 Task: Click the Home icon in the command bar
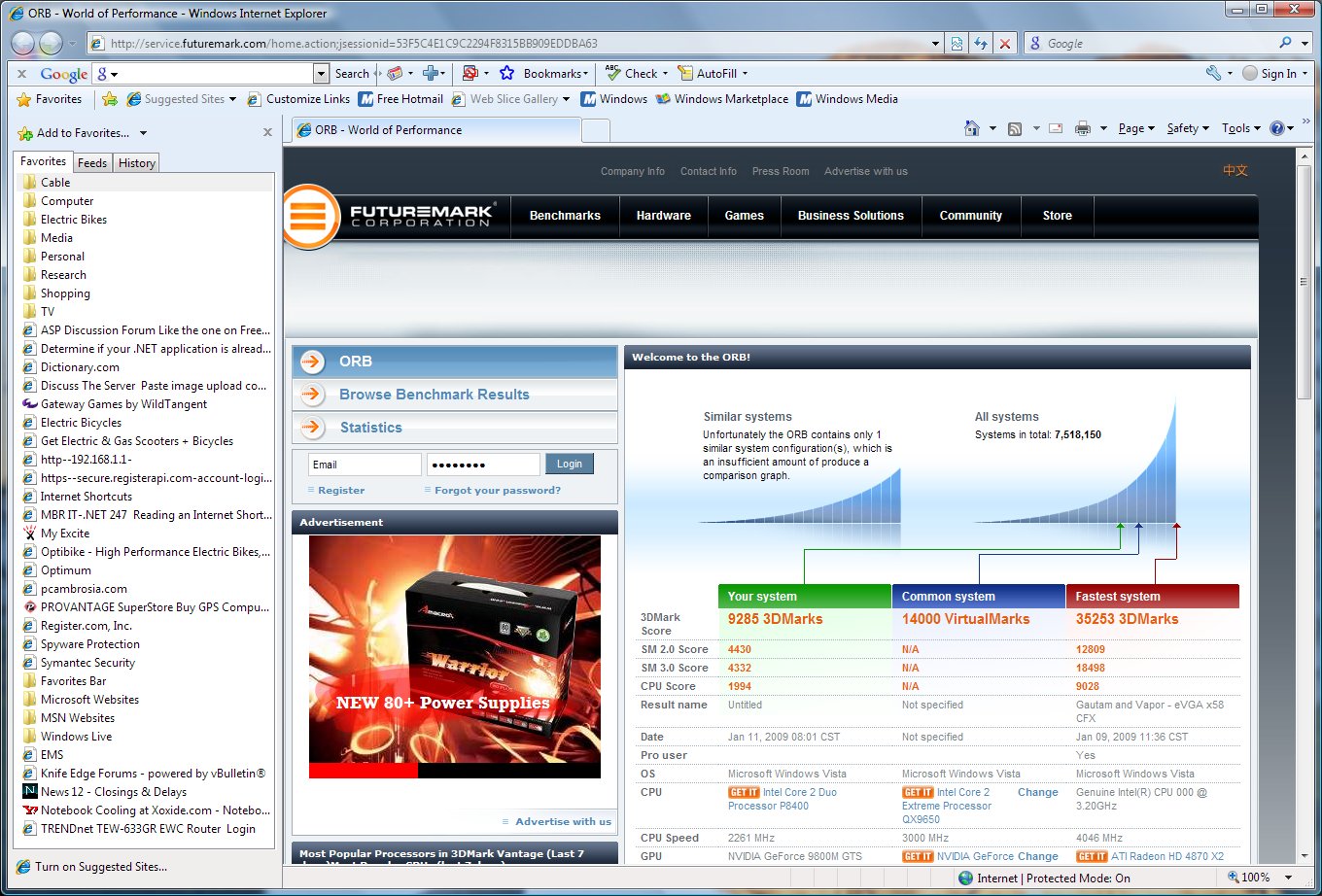click(971, 128)
